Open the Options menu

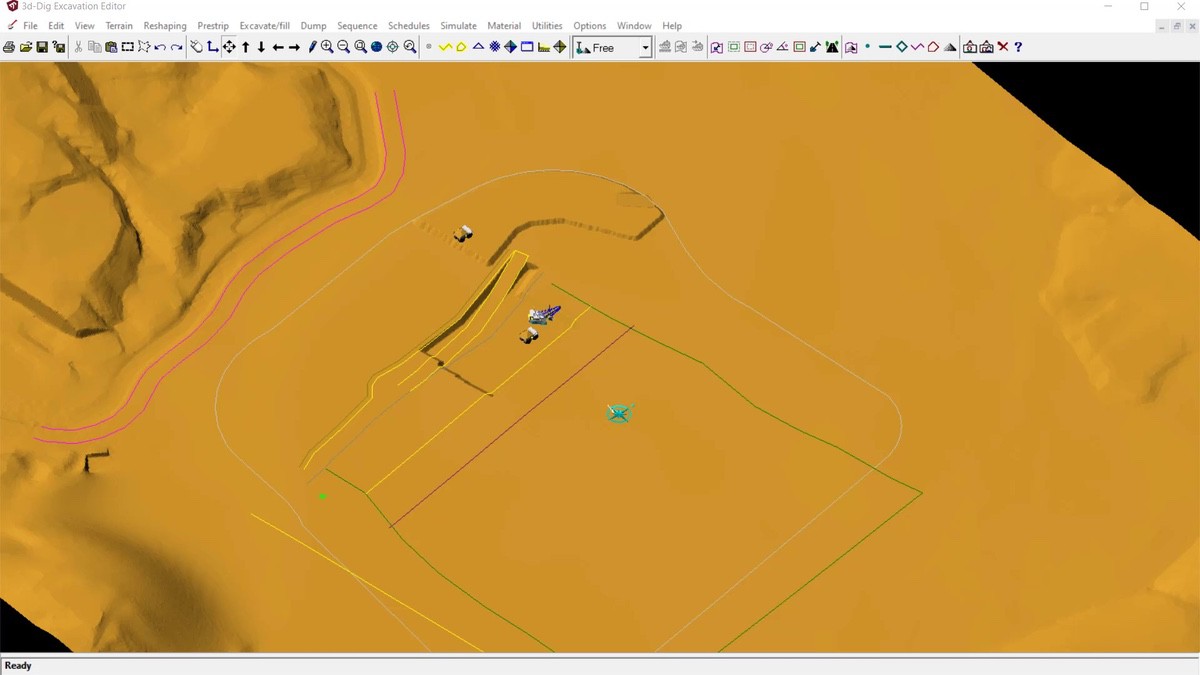point(590,26)
